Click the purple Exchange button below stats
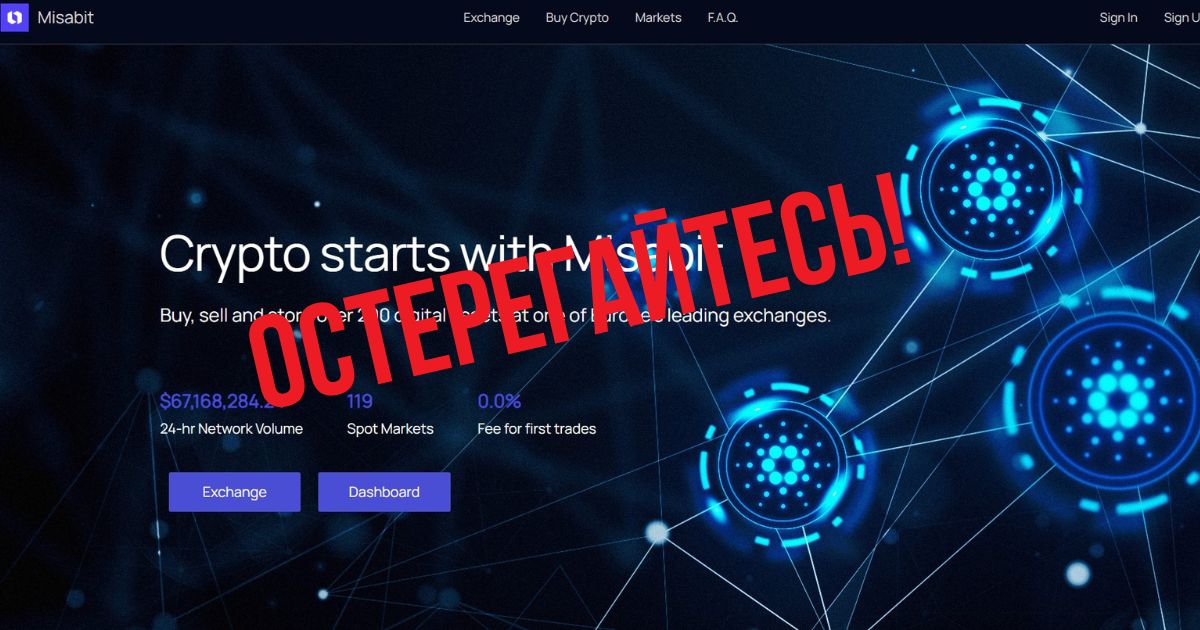 (x=234, y=492)
